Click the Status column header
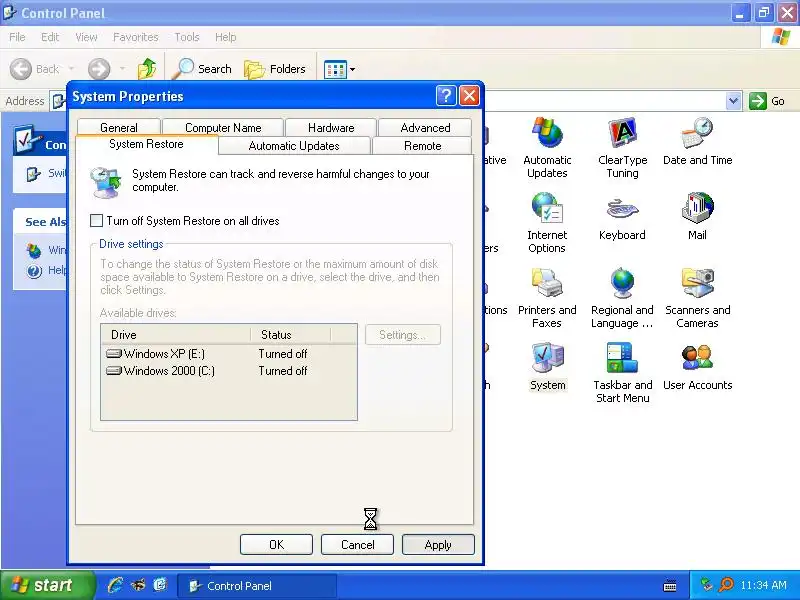 pyautogui.click(x=290, y=335)
